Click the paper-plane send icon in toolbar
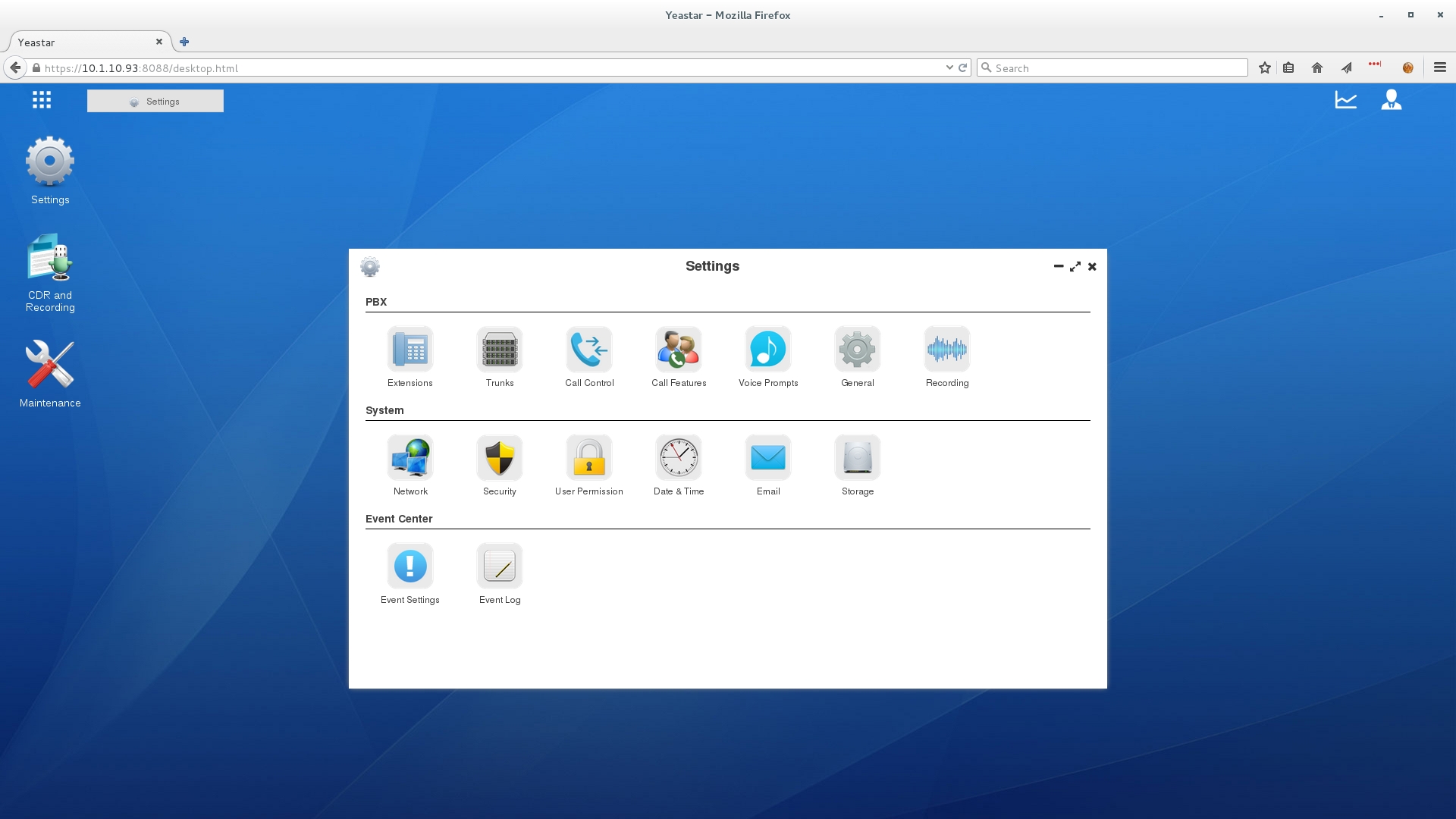 (1347, 67)
